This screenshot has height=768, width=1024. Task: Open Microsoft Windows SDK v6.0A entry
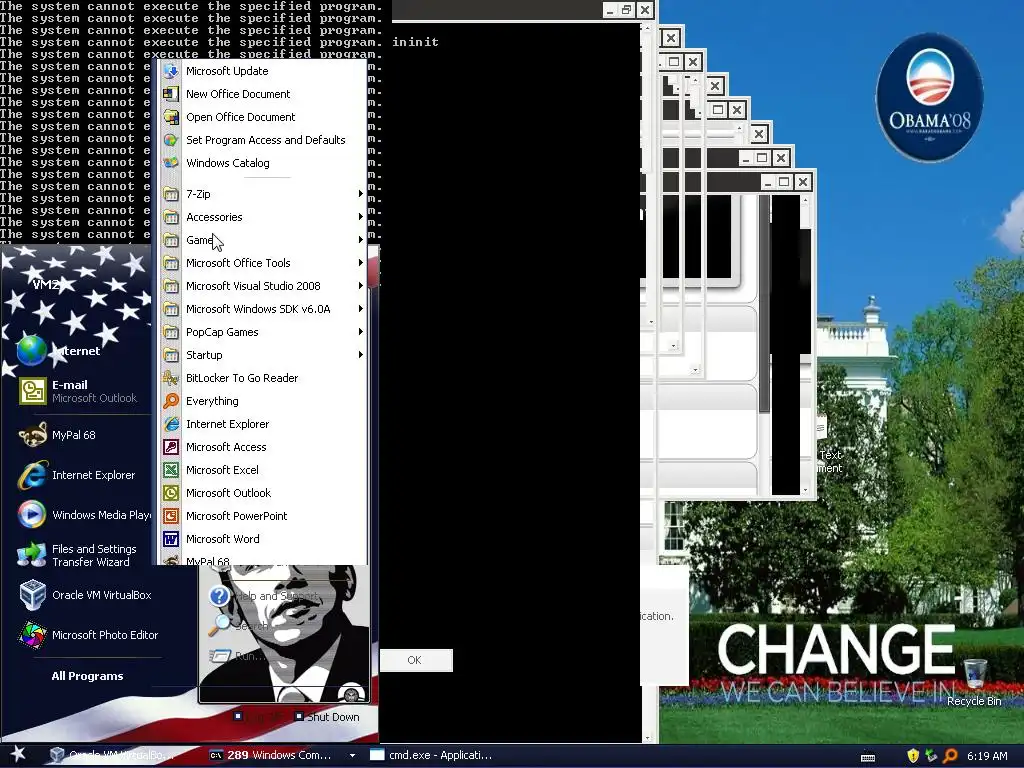point(264,309)
